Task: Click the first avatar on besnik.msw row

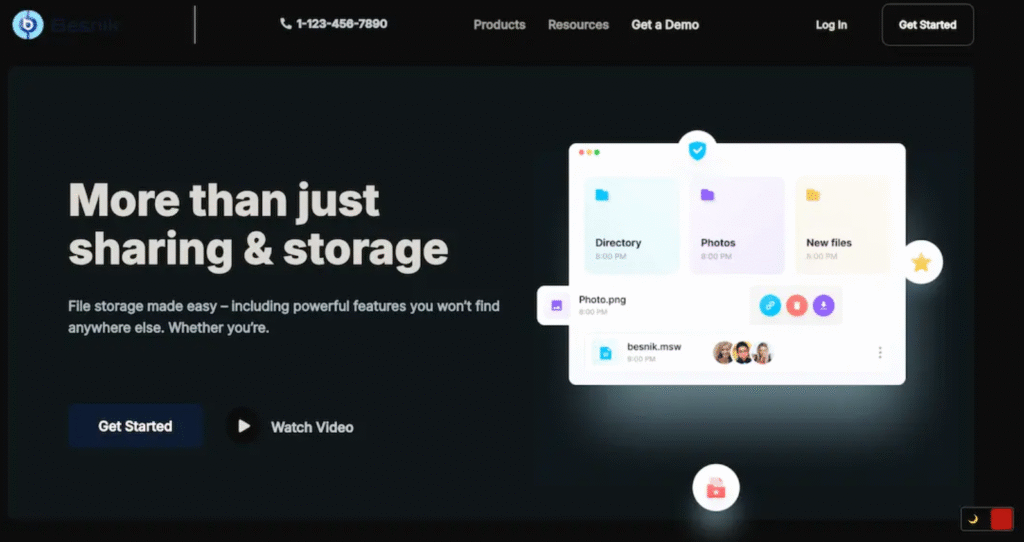Action: click(724, 353)
